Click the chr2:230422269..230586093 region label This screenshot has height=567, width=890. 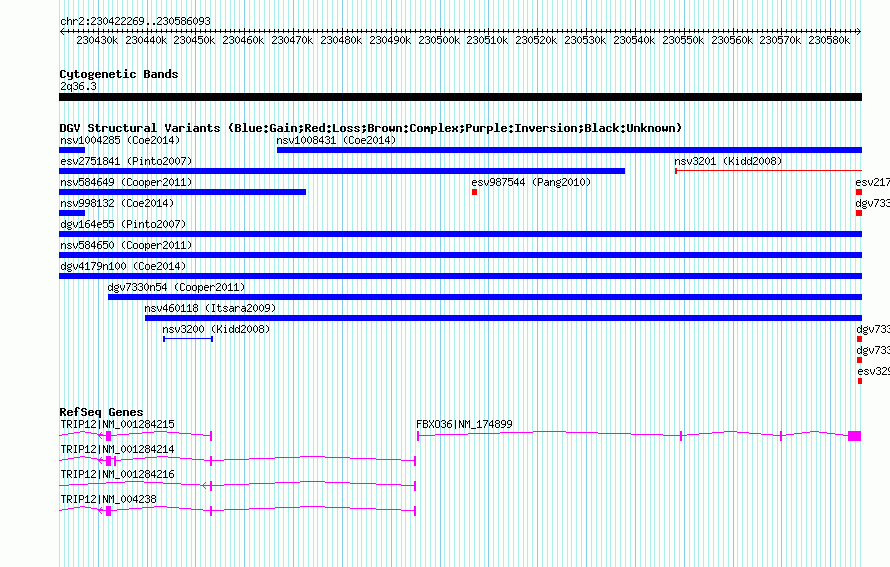point(135,21)
